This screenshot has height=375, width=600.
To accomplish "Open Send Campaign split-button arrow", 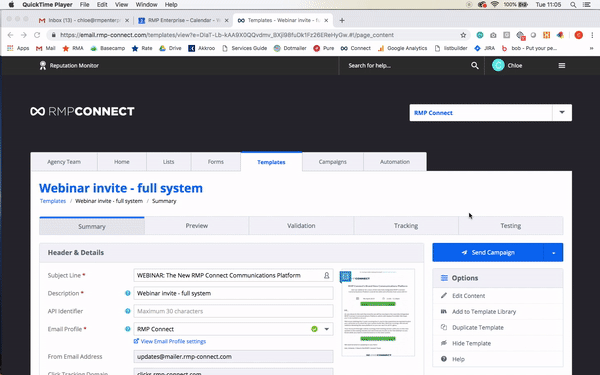I will (x=553, y=253).
